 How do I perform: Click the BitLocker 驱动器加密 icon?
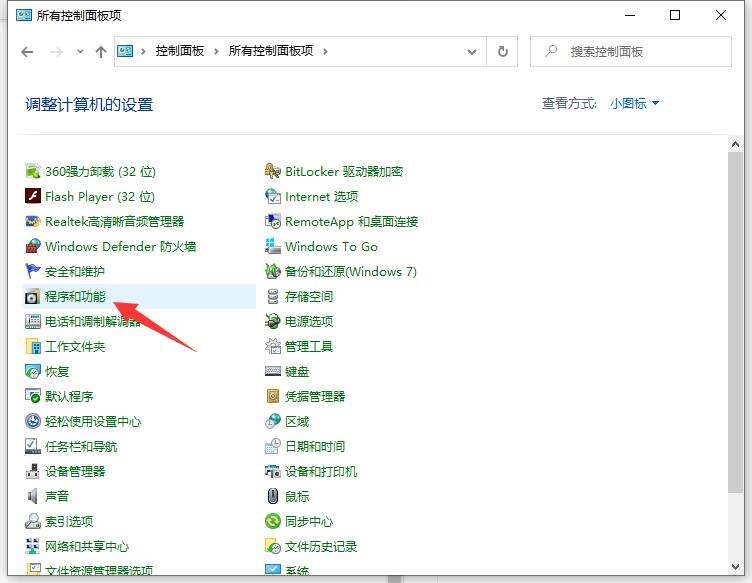(272, 171)
